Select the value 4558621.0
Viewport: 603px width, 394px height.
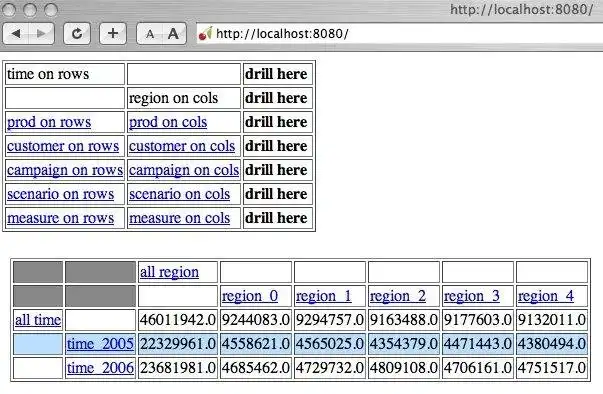(255, 344)
